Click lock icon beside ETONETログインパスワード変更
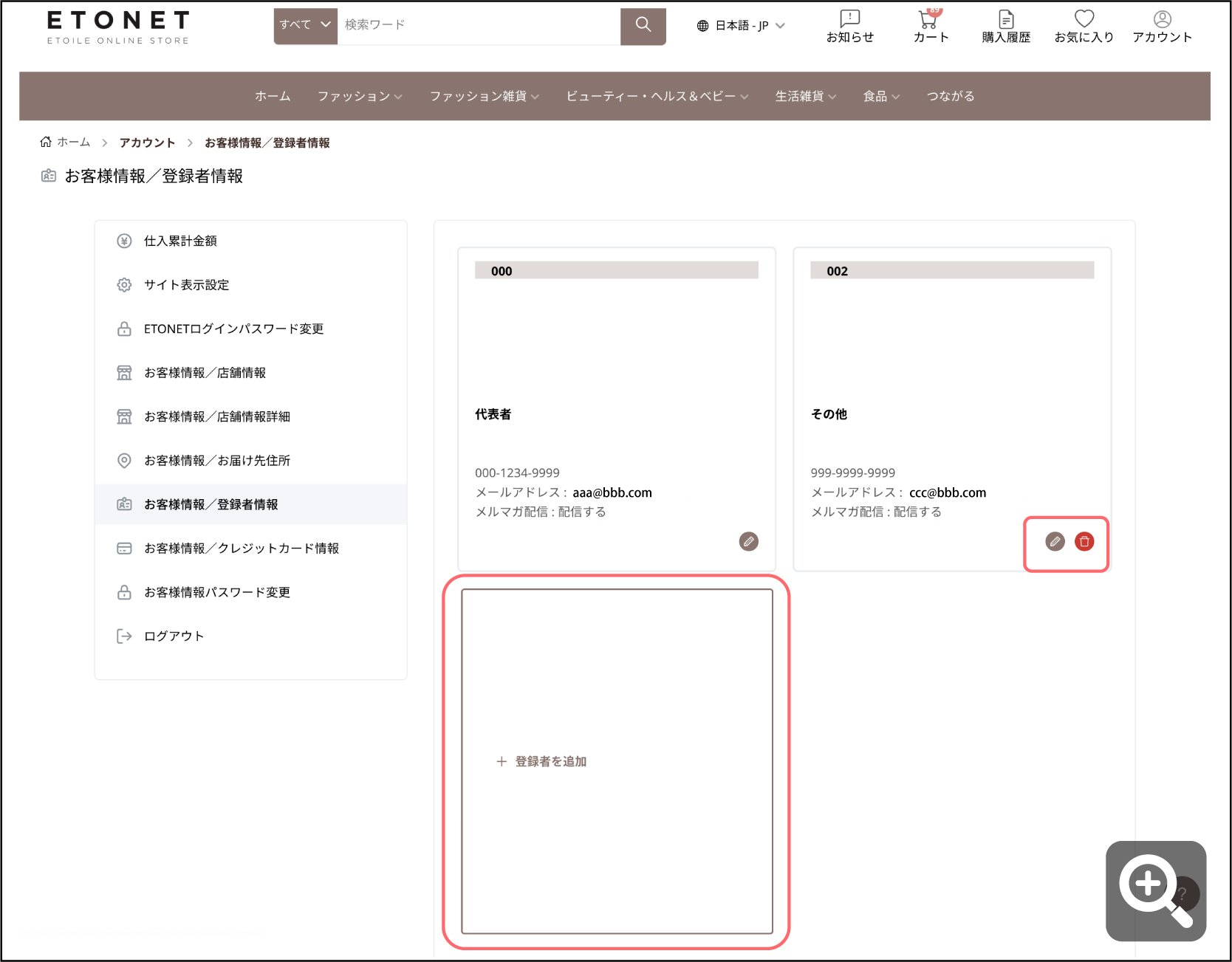 (124, 329)
